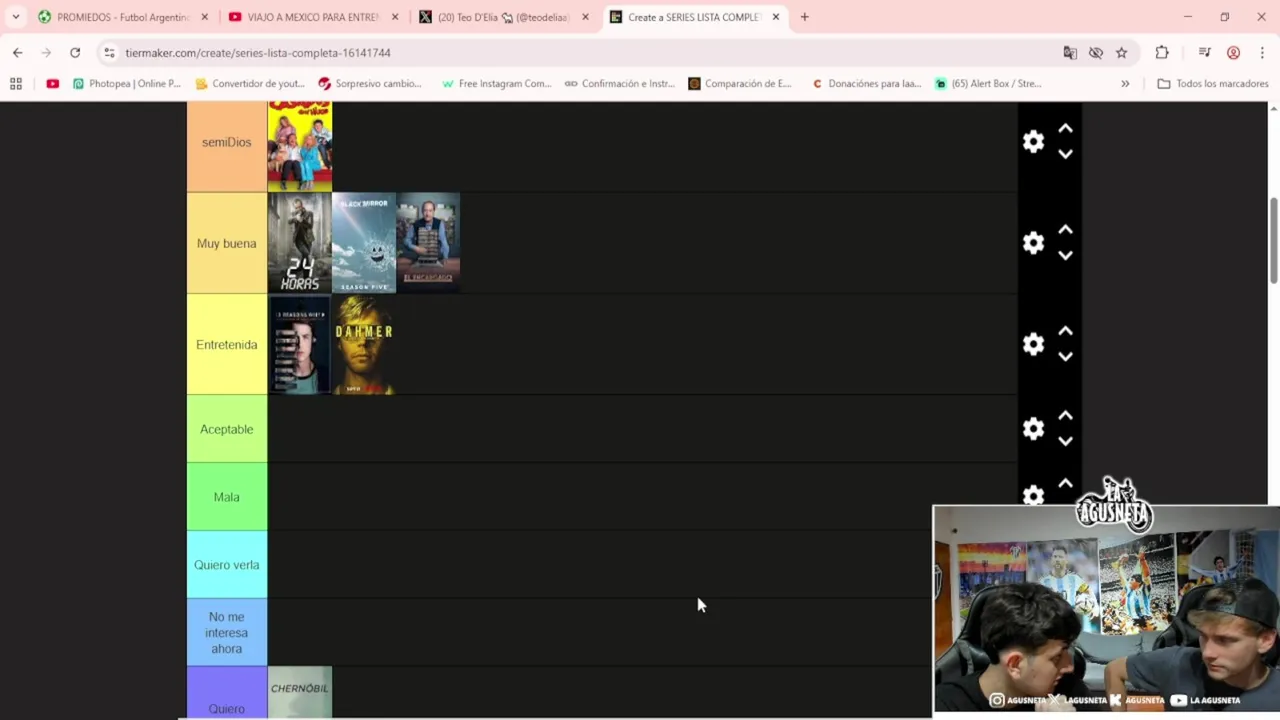Select the Black Mirror Season Five poster
1280x720 pixels.
click(x=363, y=243)
